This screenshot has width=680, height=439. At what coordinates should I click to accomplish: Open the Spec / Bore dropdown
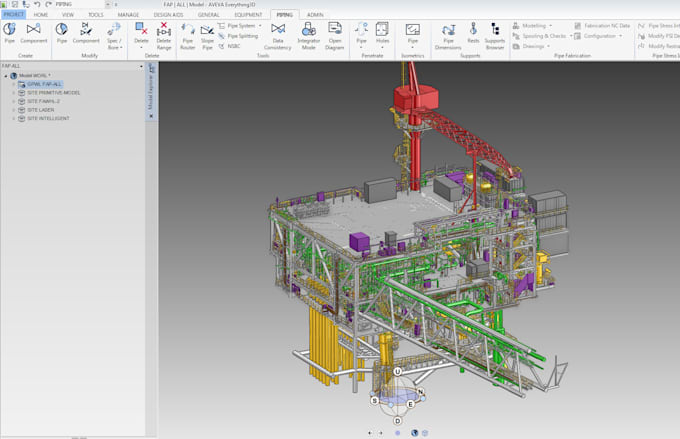114,36
